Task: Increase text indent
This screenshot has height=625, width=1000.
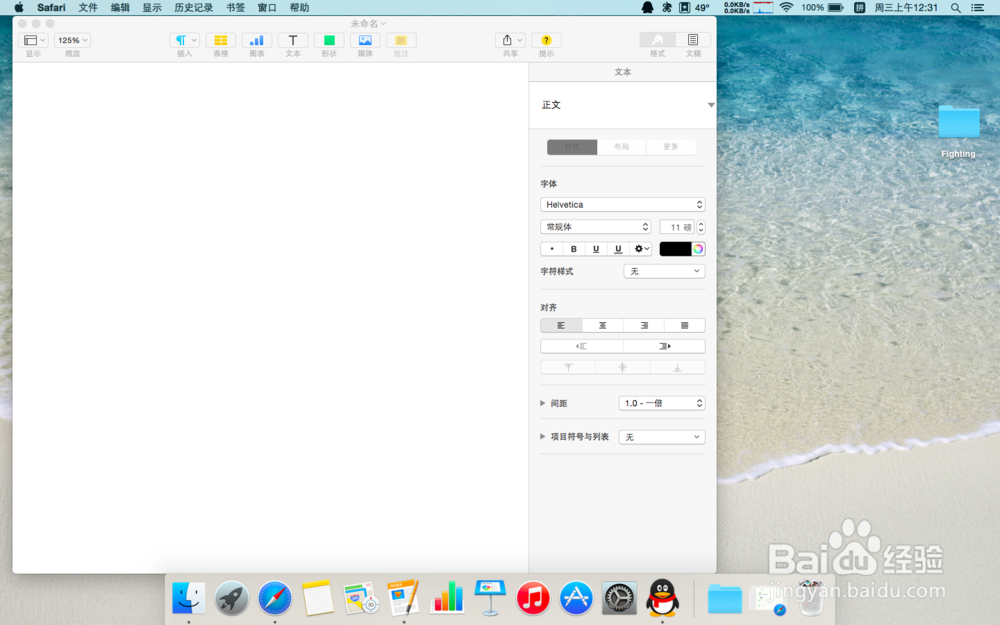Action: click(x=664, y=346)
